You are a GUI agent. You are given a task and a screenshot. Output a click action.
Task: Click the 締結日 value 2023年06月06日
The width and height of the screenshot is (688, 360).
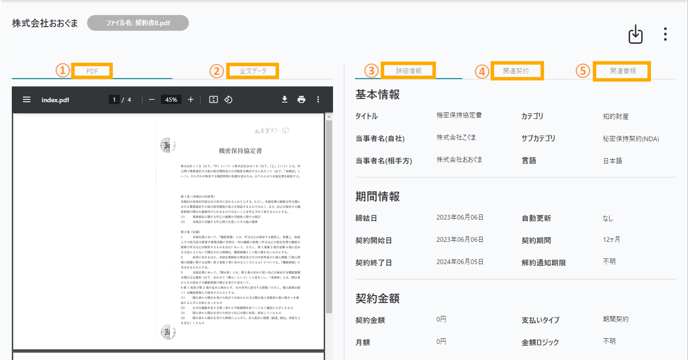tap(460, 217)
